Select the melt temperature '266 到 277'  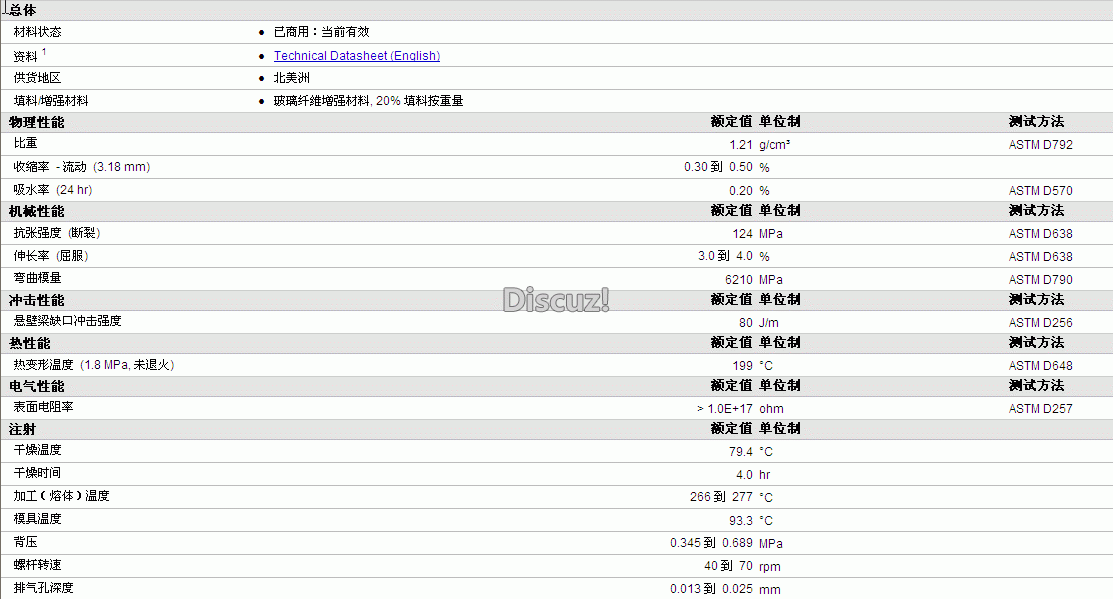tap(721, 497)
